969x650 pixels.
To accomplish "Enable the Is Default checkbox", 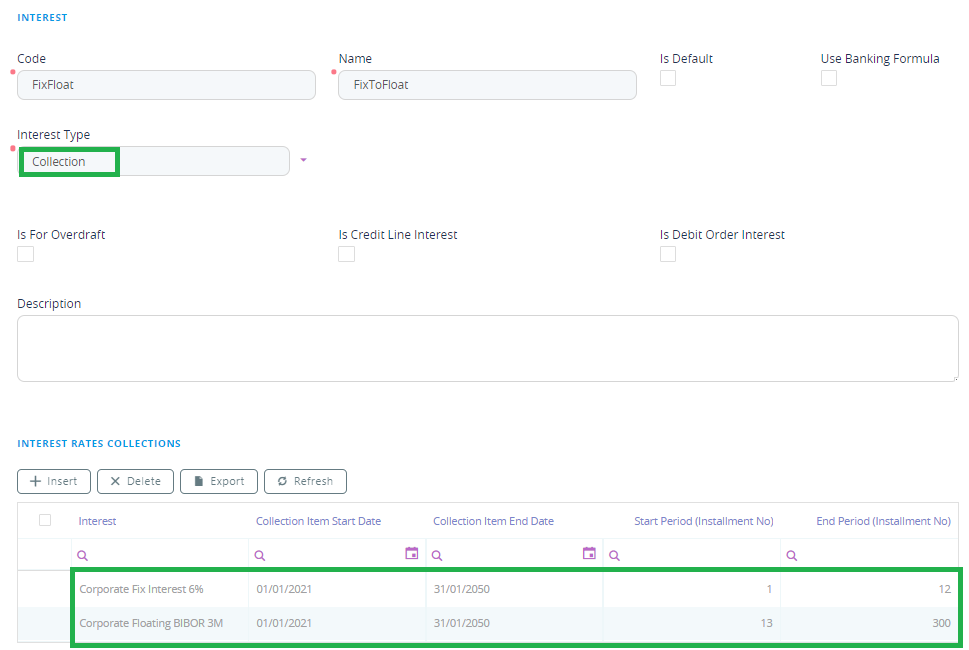I will [x=668, y=78].
